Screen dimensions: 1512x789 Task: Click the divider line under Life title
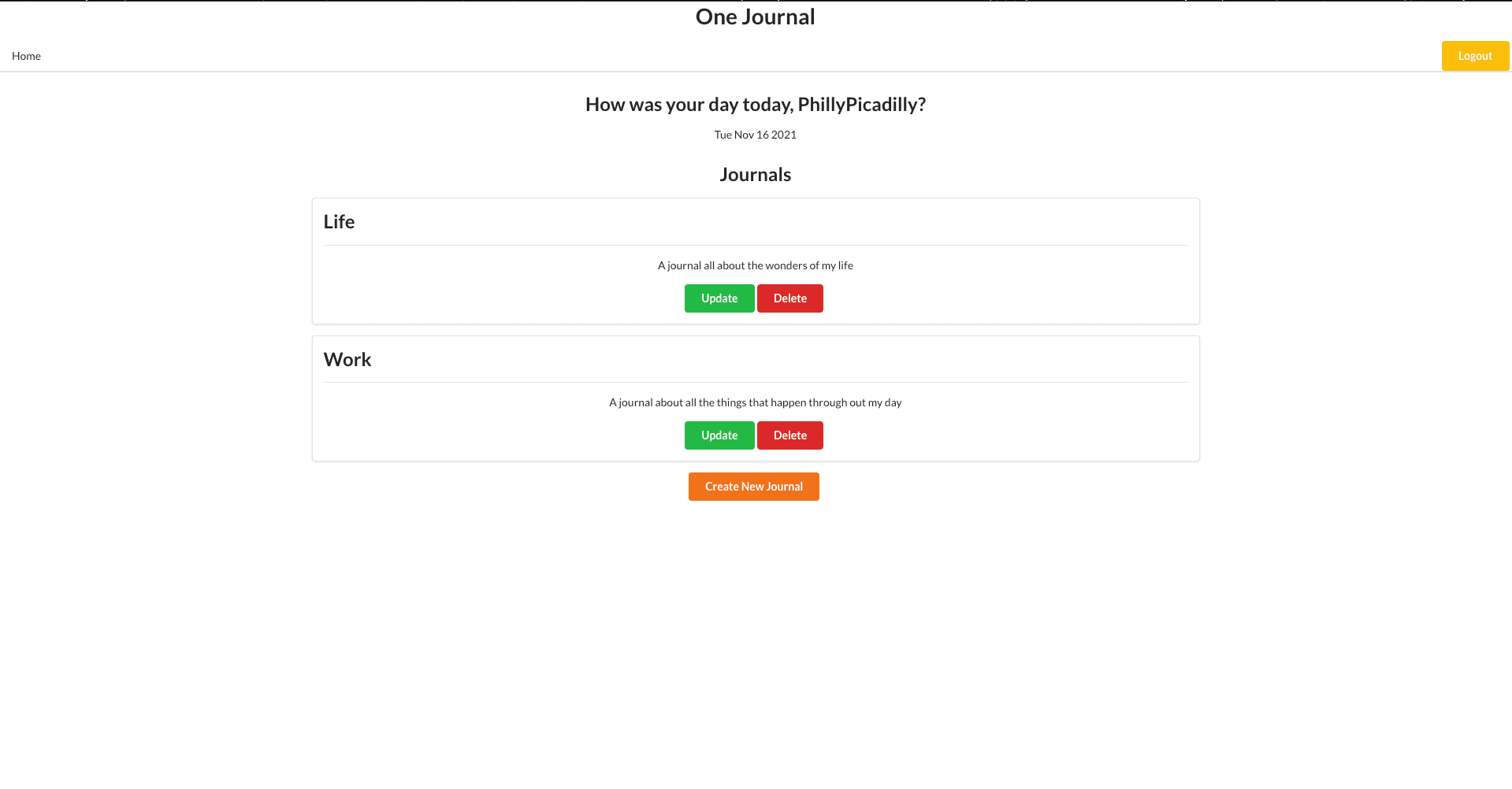click(755, 245)
